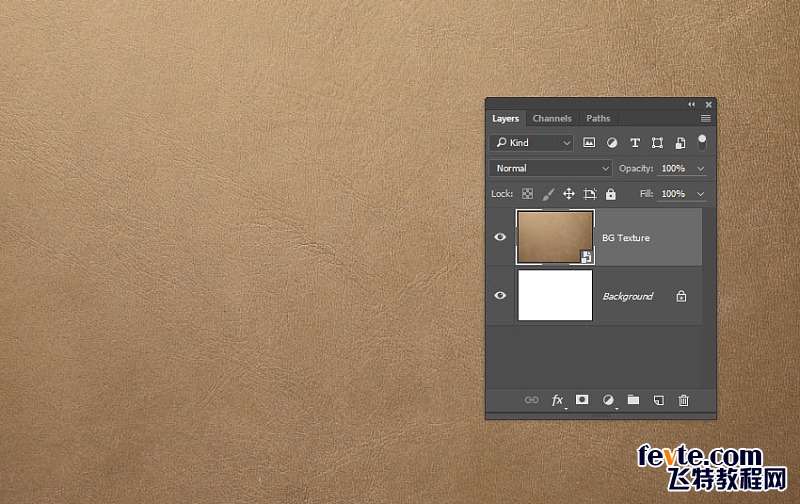Filter layers by shape layer icon
Viewport: 800px width, 504px height.
(657, 143)
